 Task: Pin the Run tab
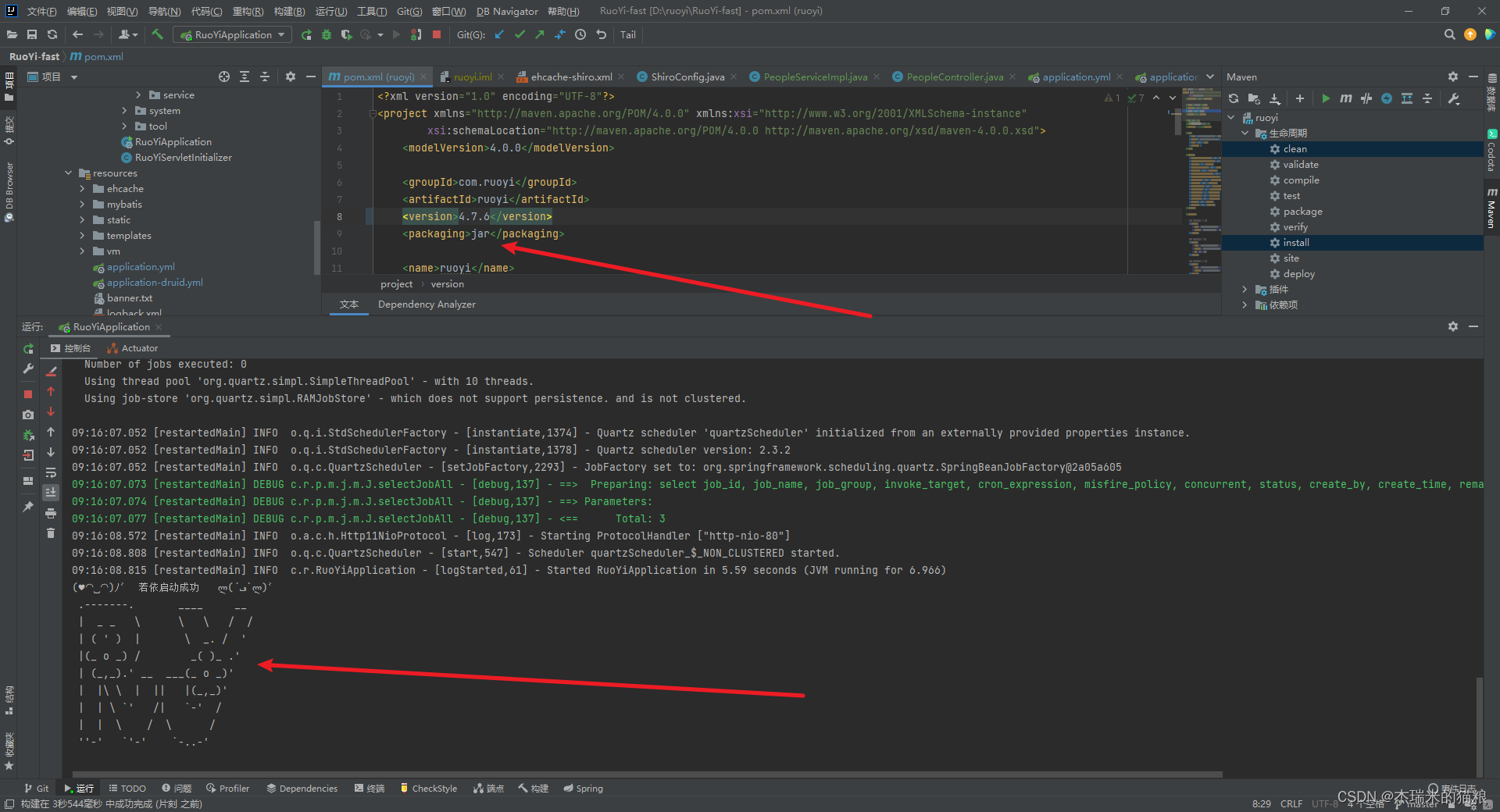click(x=28, y=507)
